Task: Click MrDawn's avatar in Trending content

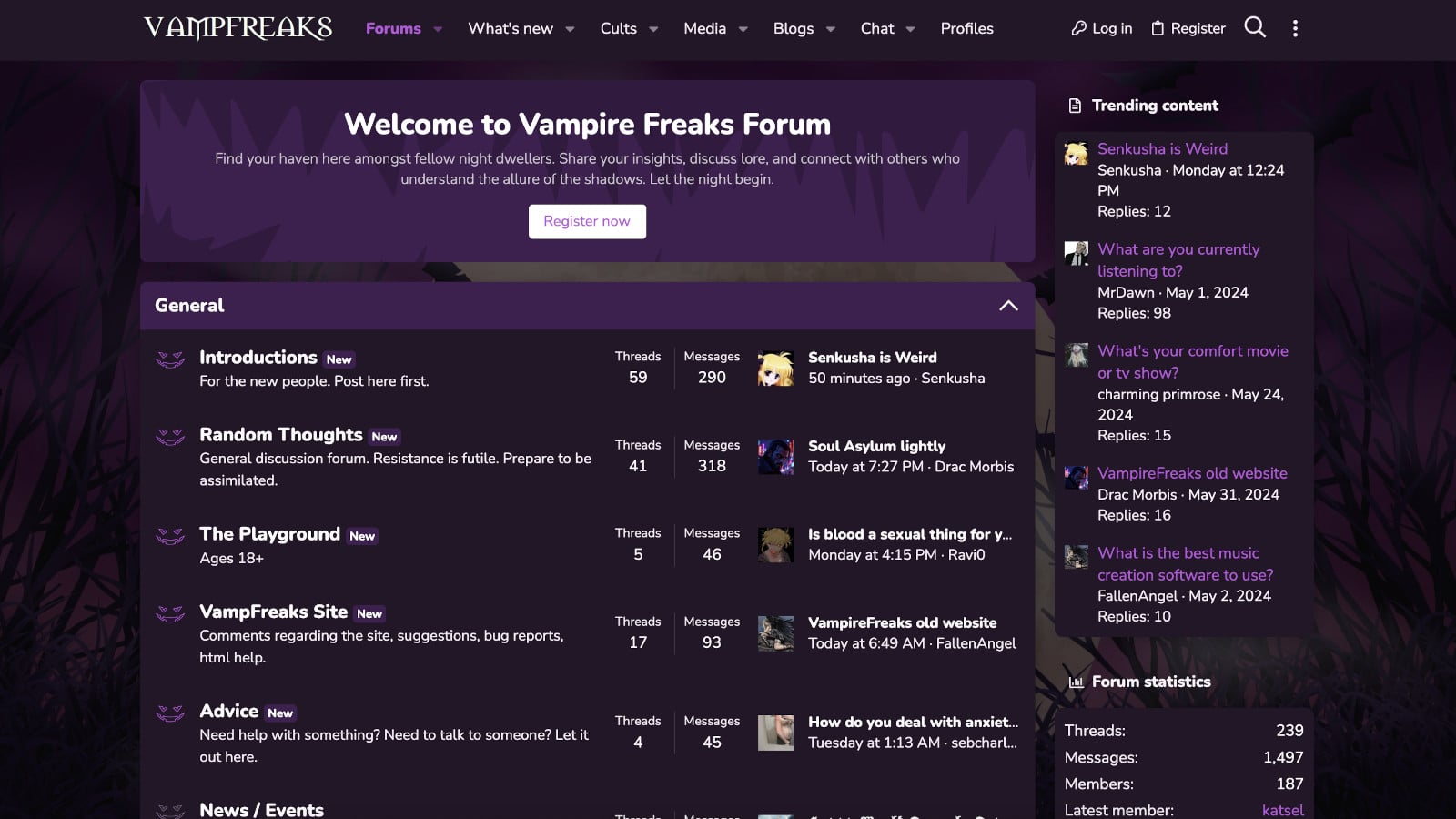Action: [1077, 253]
